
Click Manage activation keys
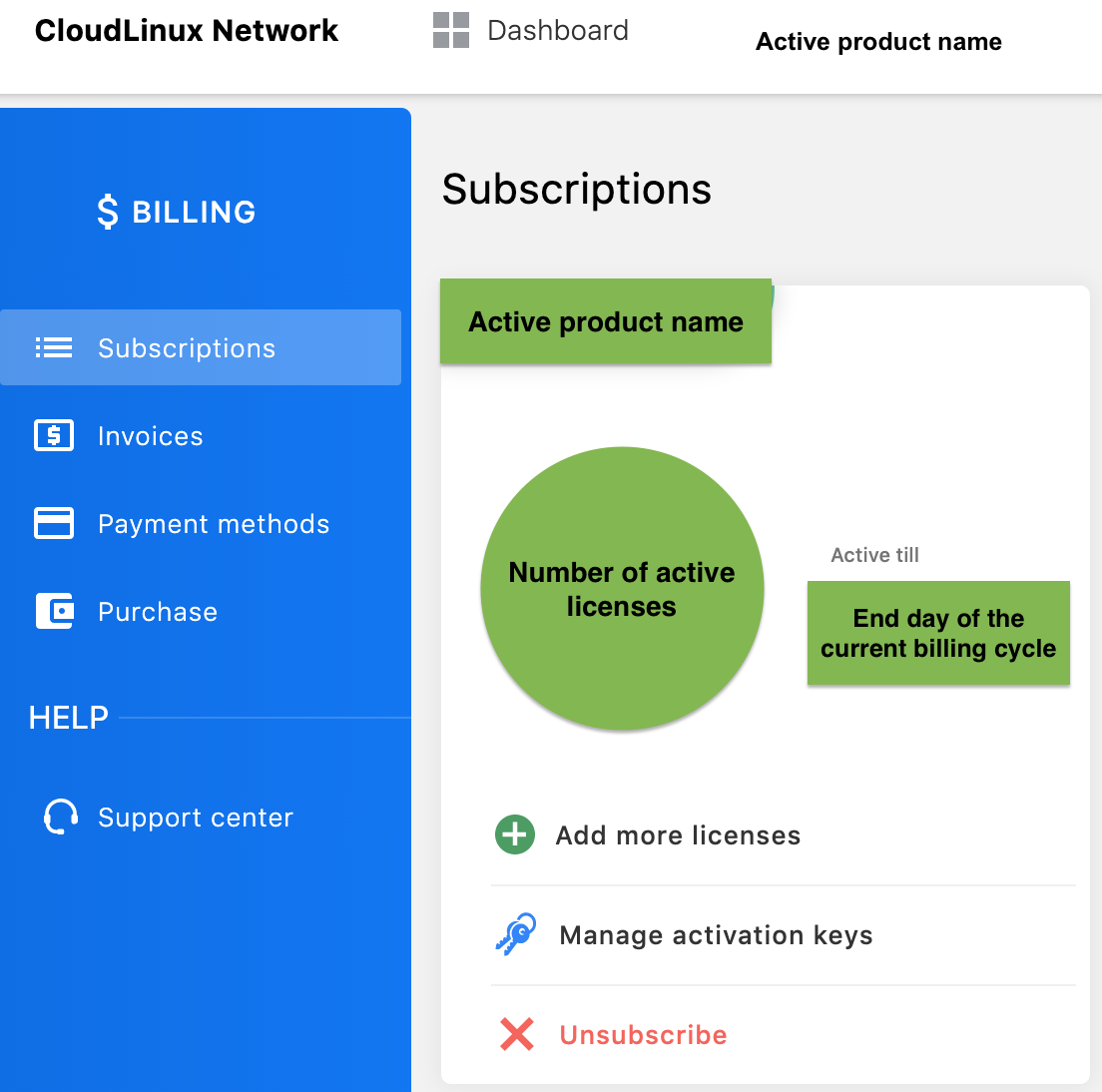click(716, 935)
